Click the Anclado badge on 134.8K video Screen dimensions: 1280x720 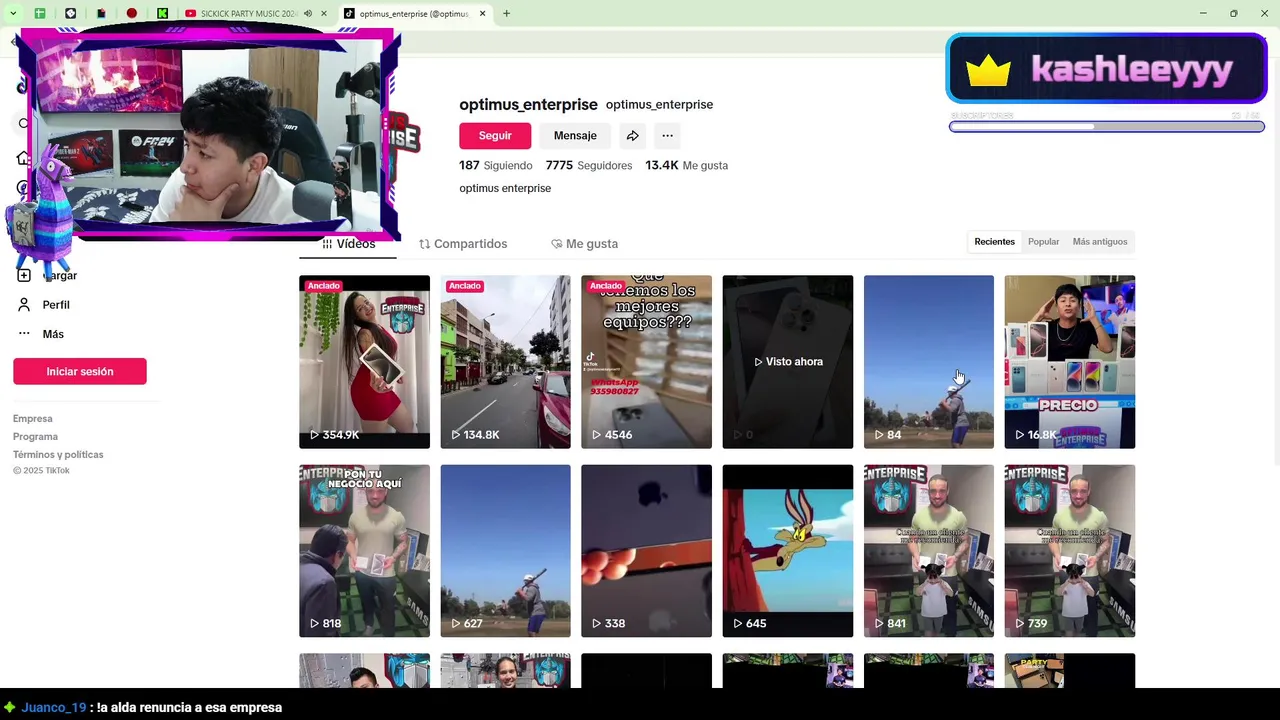click(464, 286)
